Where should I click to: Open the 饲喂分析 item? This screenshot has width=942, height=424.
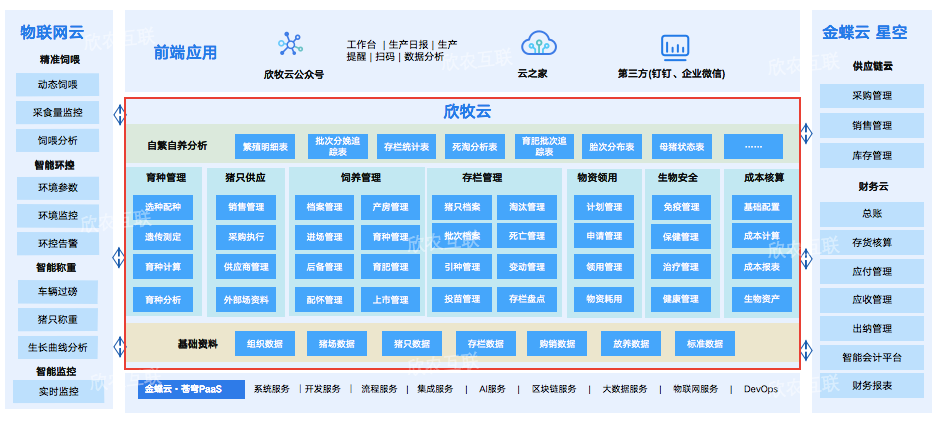58,141
